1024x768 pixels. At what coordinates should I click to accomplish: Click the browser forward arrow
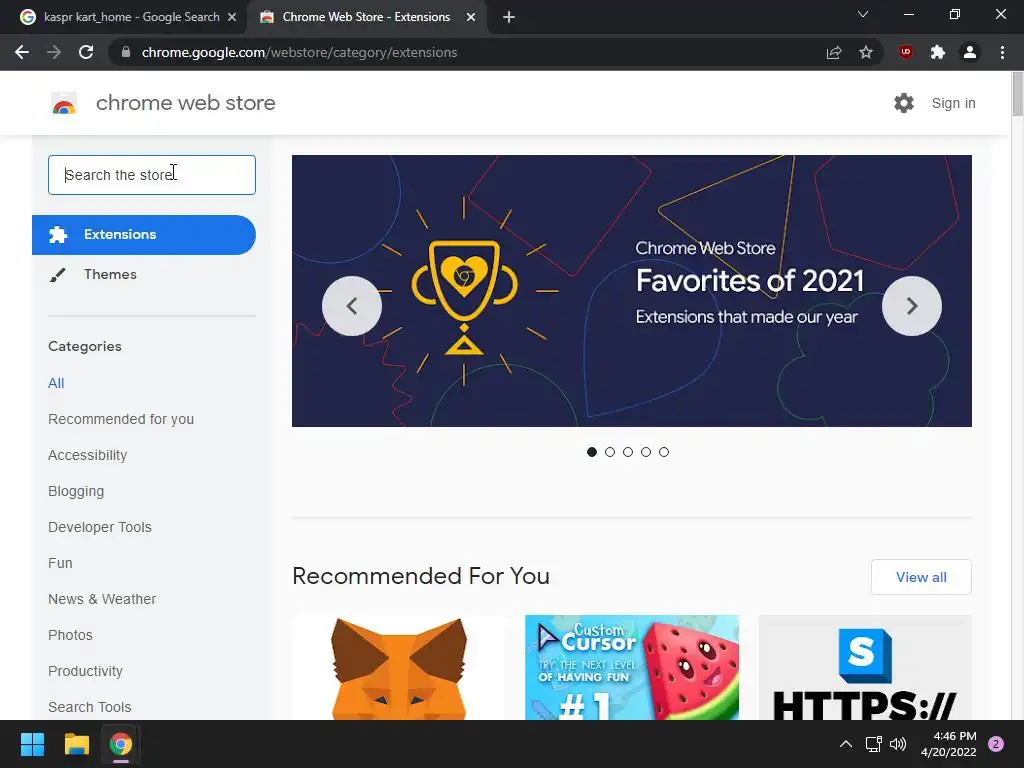(54, 52)
